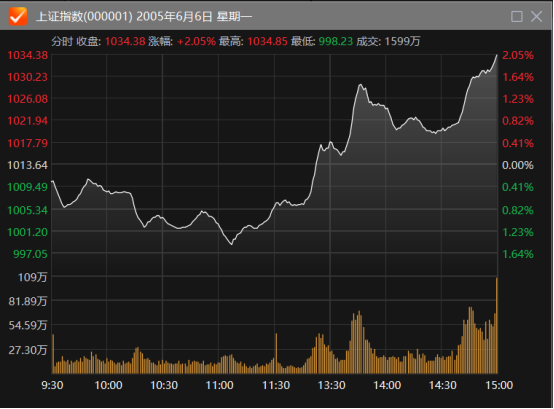Image resolution: width=554 pixels, height=409 pixels.
Task: Click the 0.00% percentage axis label
Action: [x=518, y=165]
